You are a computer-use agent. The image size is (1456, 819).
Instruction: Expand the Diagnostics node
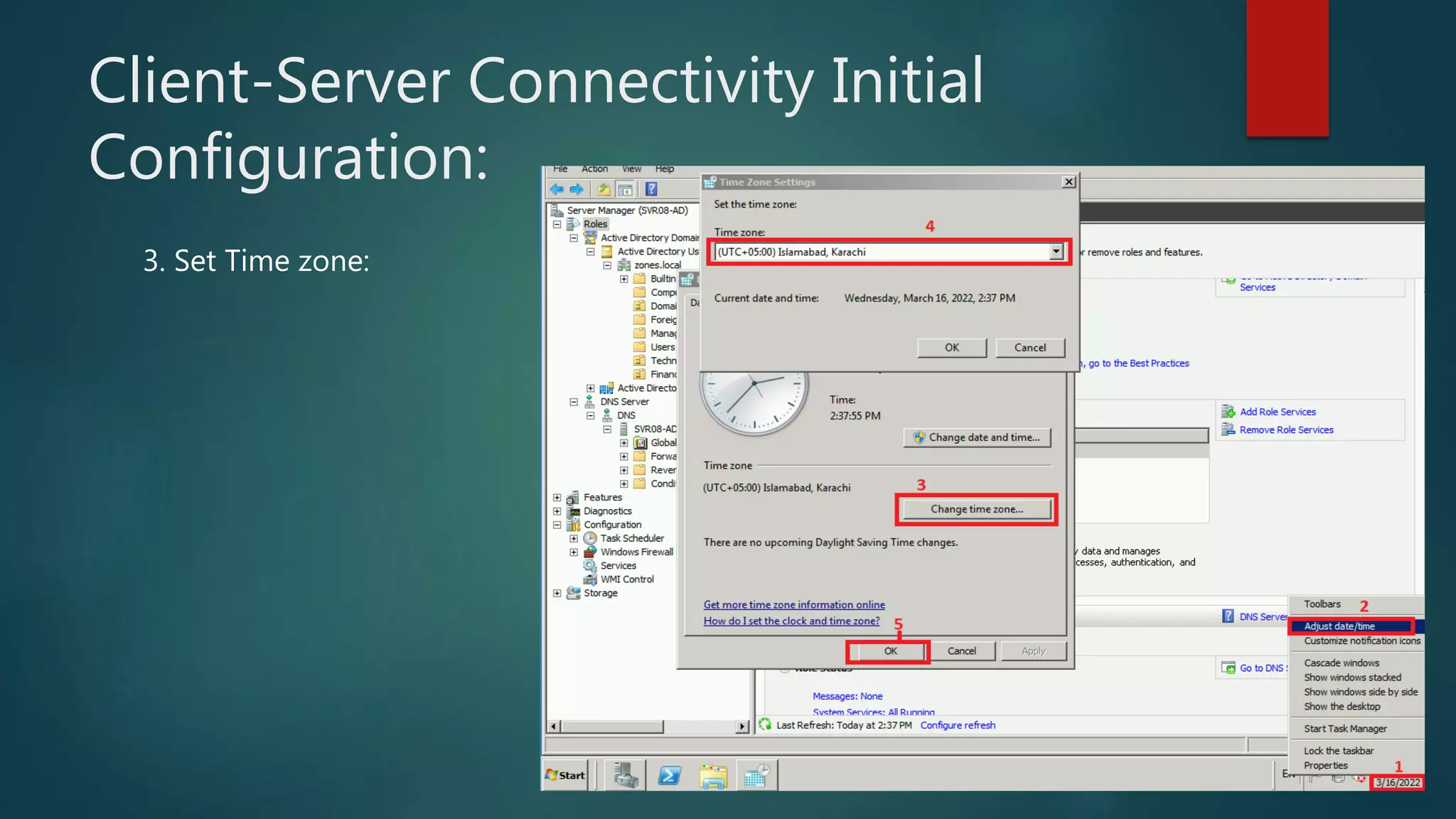pyautogui.click(x=557, y=511)
